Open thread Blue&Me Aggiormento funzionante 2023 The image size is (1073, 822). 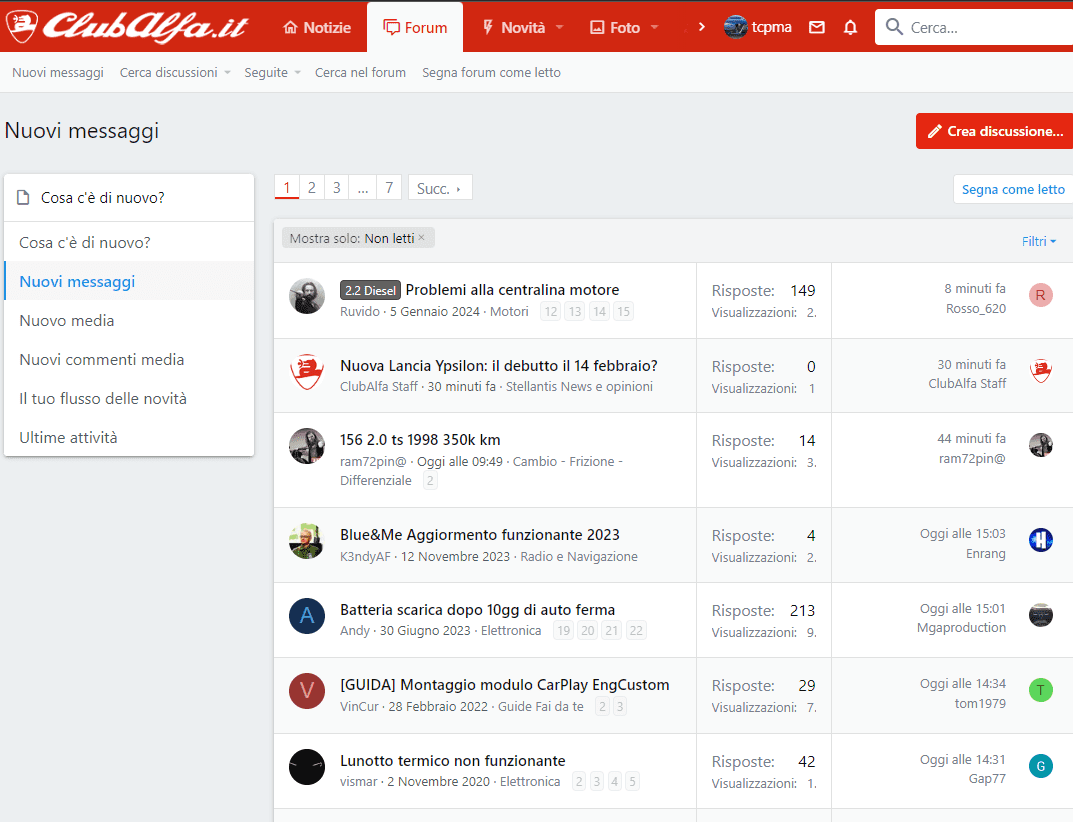(x=480, y=535)
